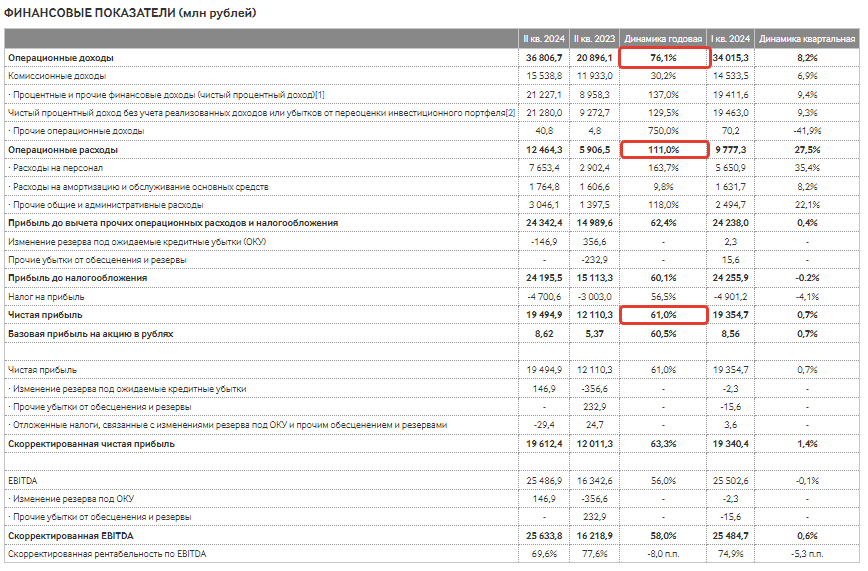Click the 27,5% quarterly cell
Screen dimensions: 868x571
(807, 150)
